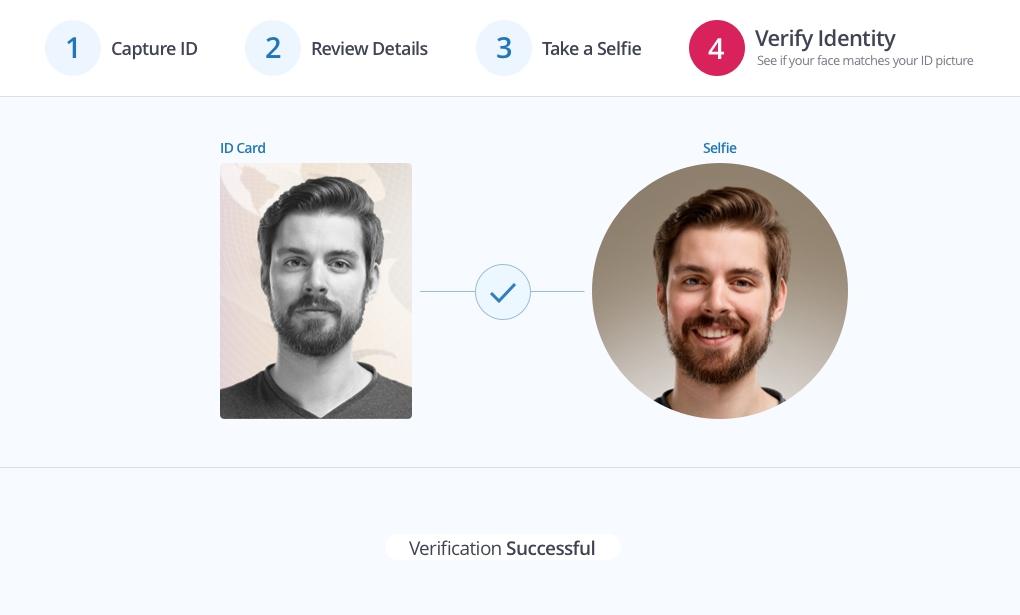1020x615 pixels.
Task: Click the step 3 number circle
Action: click(x=503, y=48)
